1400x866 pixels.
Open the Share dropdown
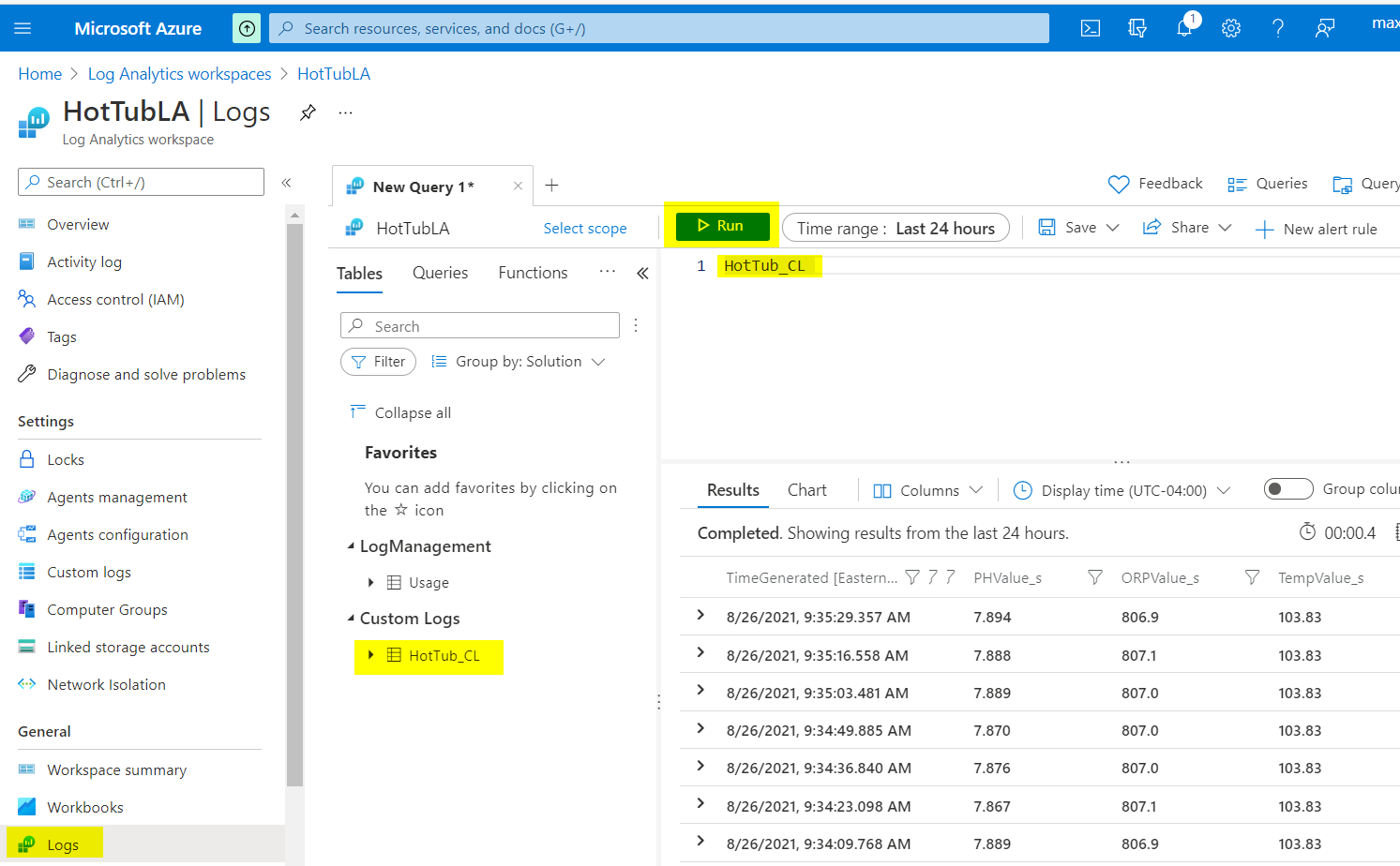[x=1187, y=228]
